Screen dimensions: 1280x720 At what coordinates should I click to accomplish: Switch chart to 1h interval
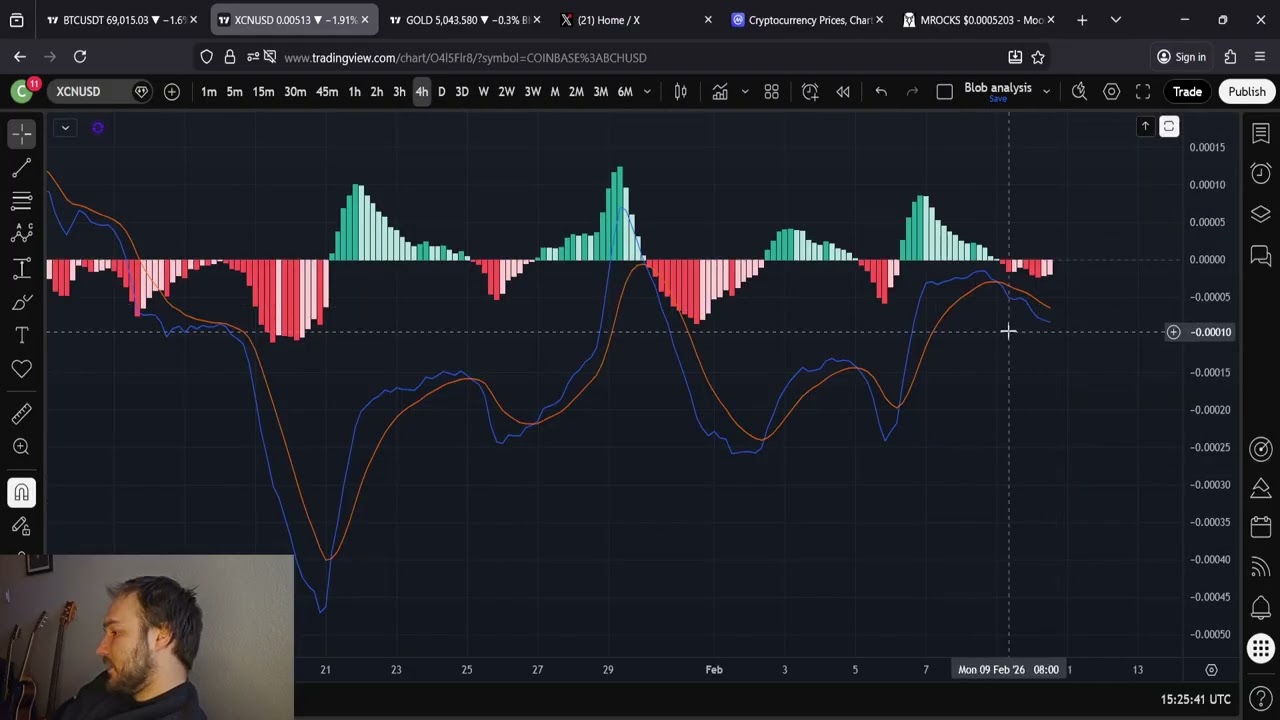coord(354,92)
